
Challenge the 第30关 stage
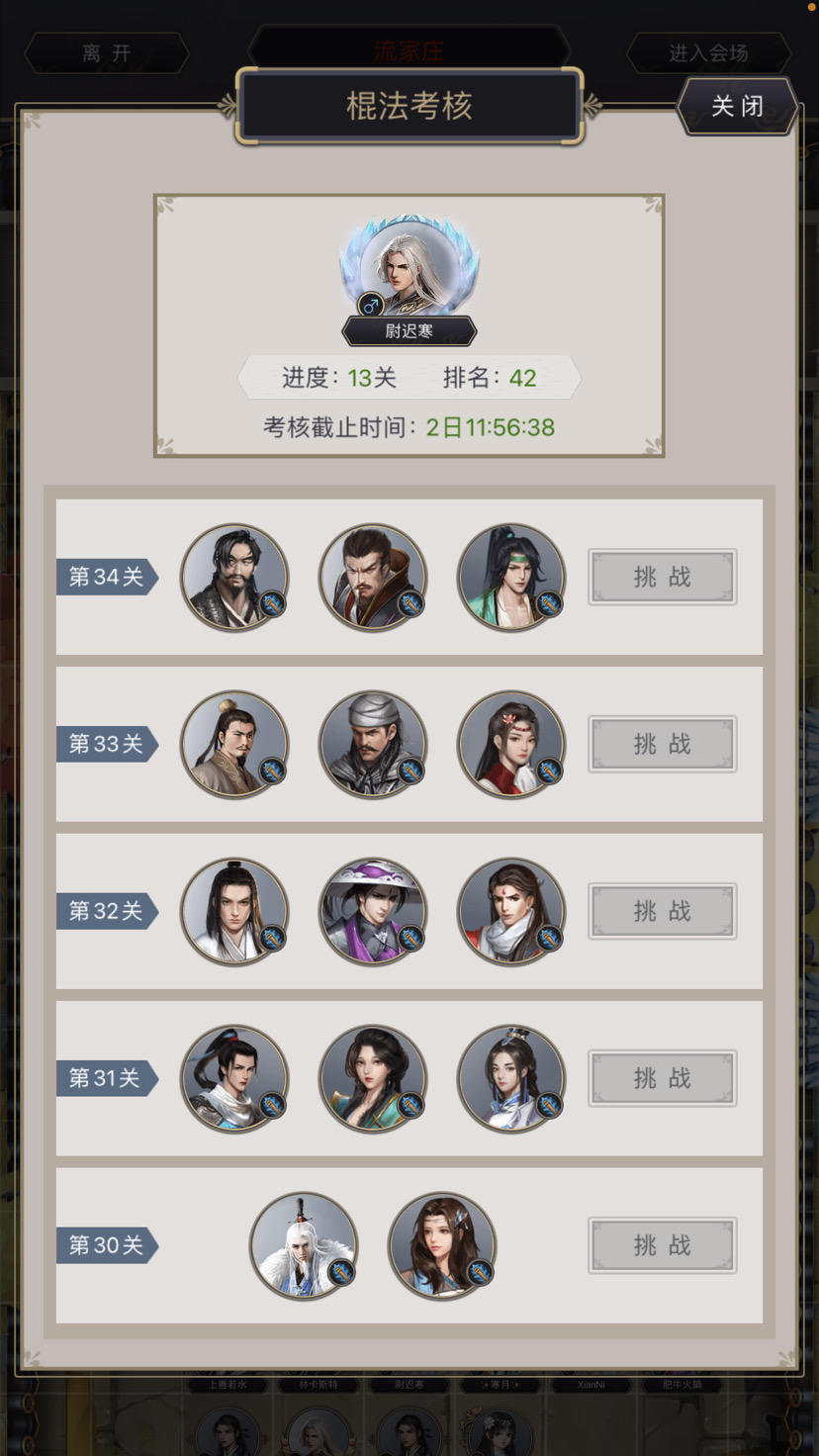tap(663, 1245)
